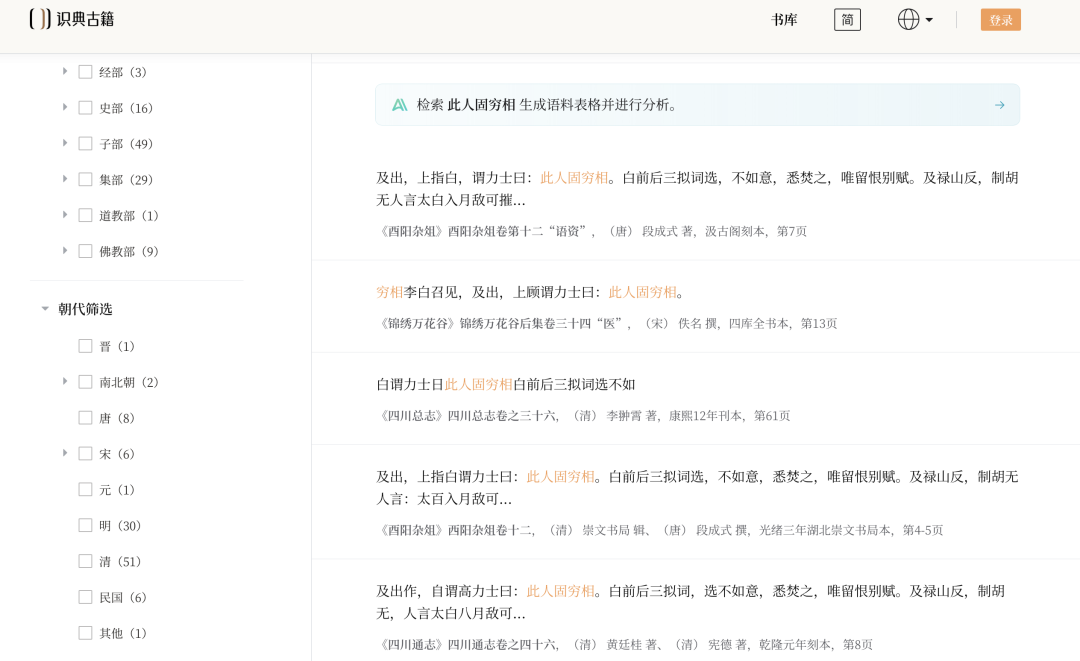Image resolution: width=1080 pixels, height=661 pixels.
Task: Check the 子部 (49) checkbox
Action: (85, 143)
